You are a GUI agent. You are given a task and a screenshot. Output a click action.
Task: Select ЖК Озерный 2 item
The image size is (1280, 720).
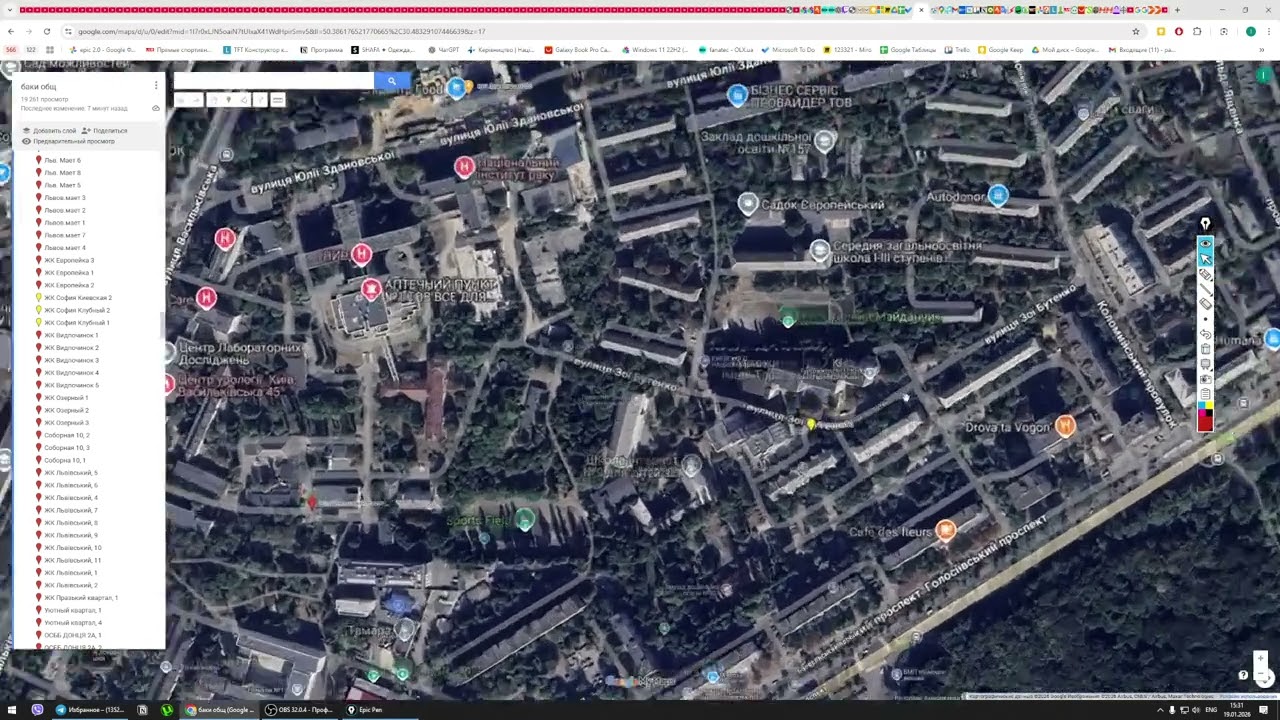[67, 410]
